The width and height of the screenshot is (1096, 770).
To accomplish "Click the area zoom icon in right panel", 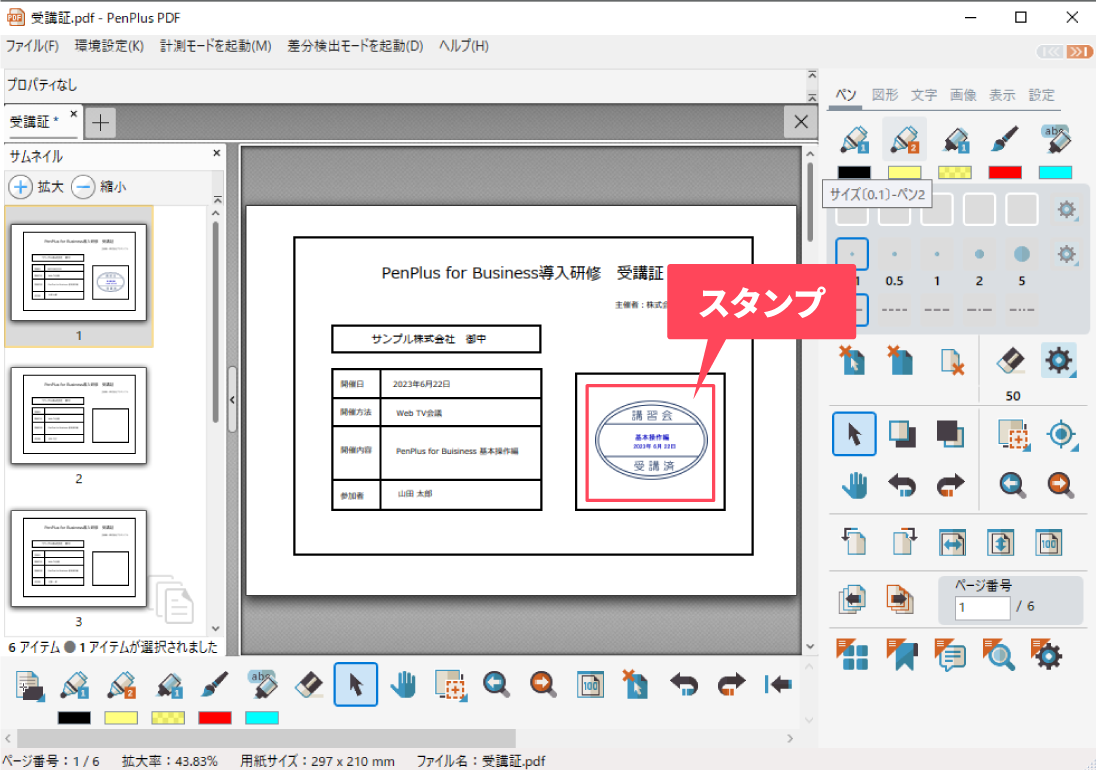I will 1014,435.
